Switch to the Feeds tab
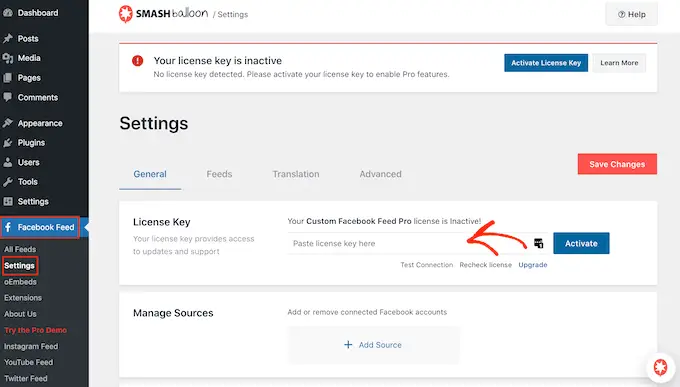 pyautogui.click(x=219, y=174)
